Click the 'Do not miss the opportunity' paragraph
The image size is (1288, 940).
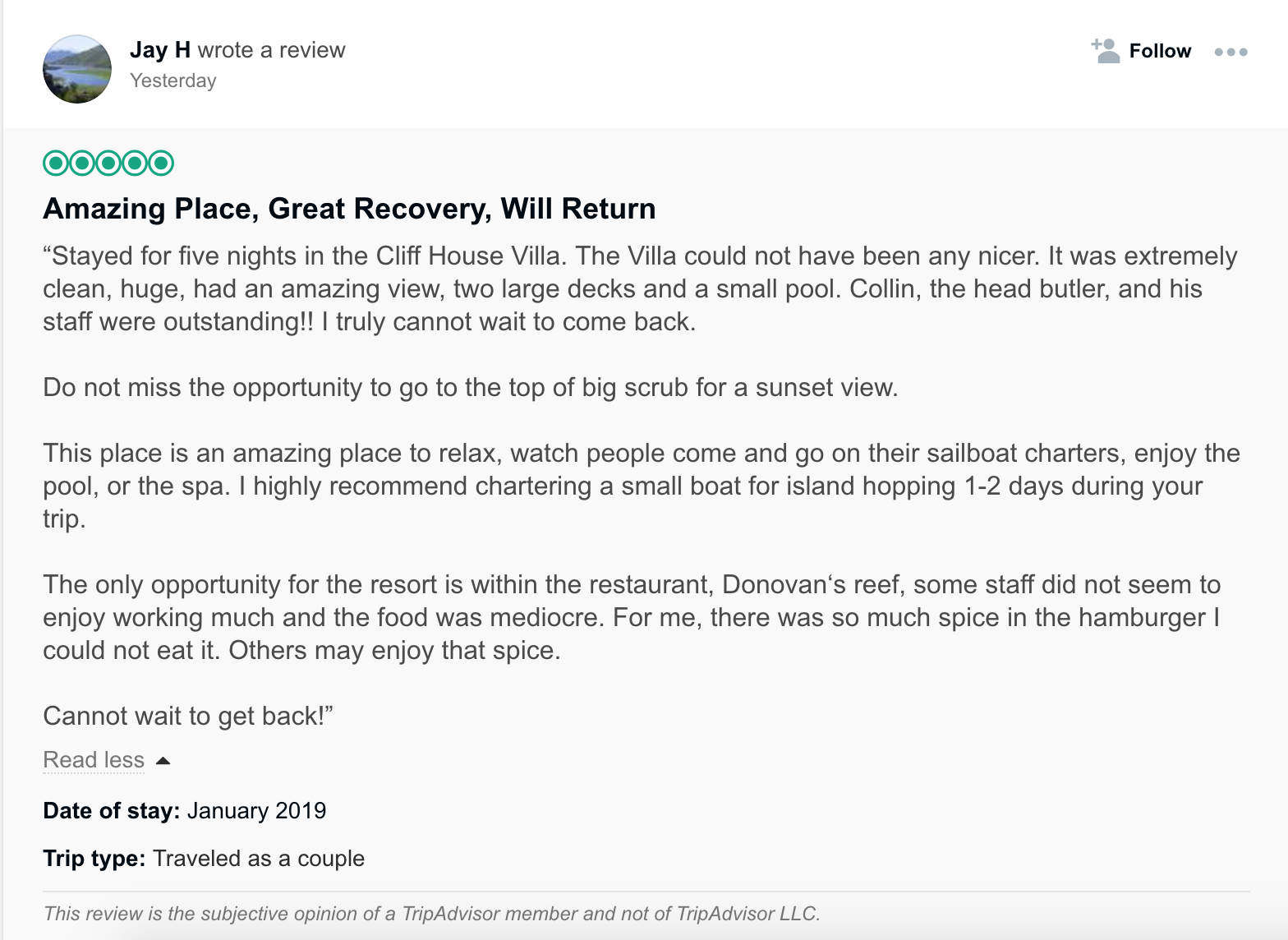(470, 387)
